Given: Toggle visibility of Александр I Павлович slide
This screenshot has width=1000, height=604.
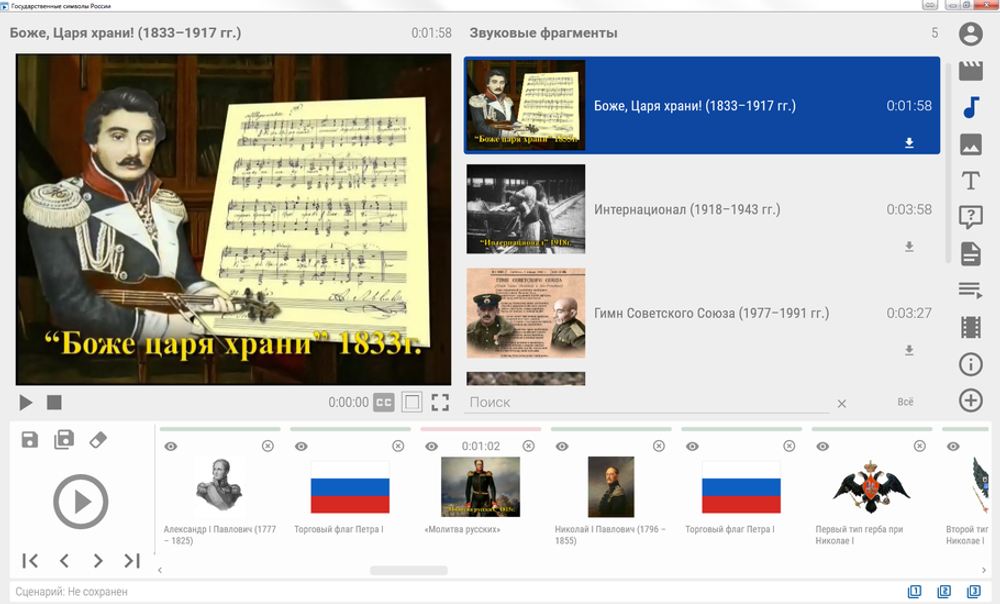Looking at the screenshot, I should [x=171, y=446].
